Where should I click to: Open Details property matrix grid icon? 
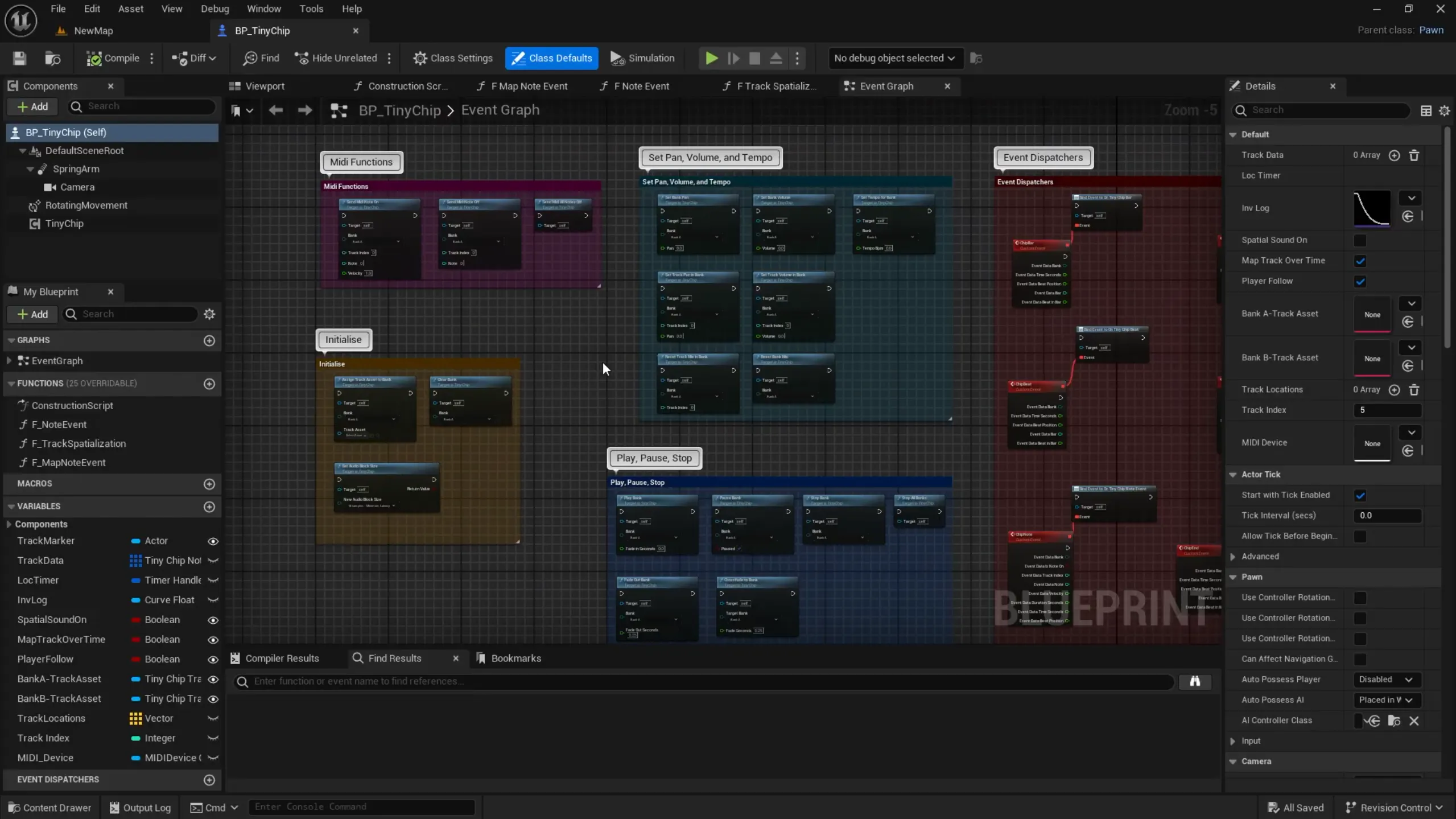pos(1426,110)
